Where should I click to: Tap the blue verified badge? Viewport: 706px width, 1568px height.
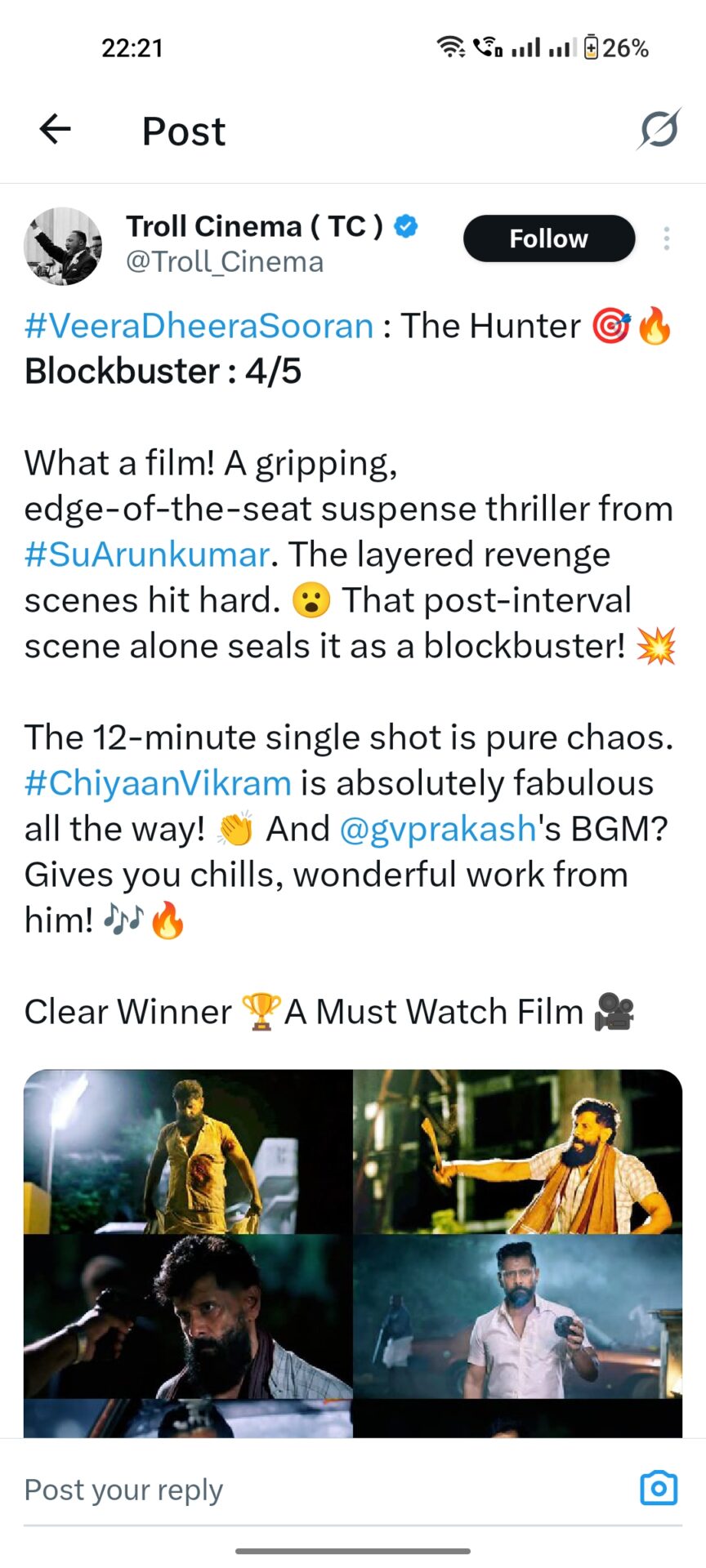click(x=405, y=226)
